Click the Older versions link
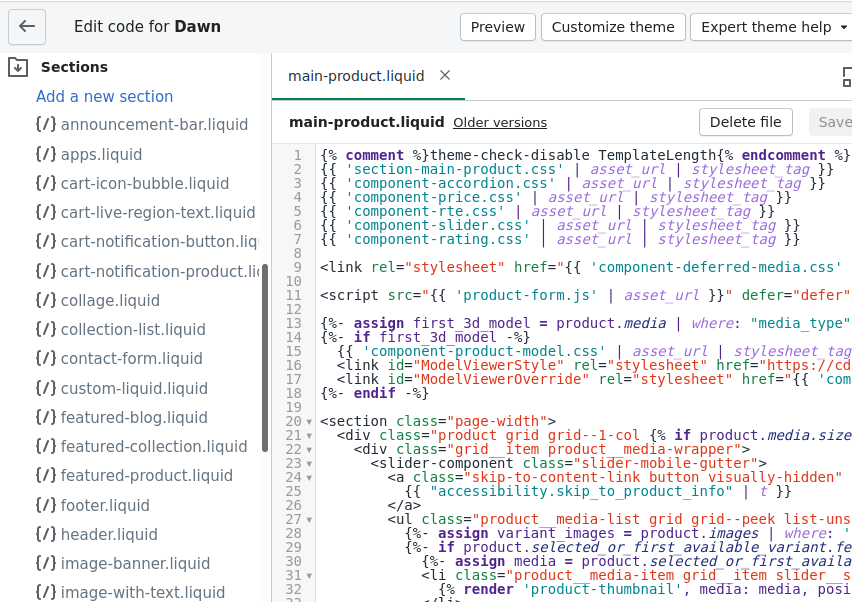The image size is (852, 602). 500,123
